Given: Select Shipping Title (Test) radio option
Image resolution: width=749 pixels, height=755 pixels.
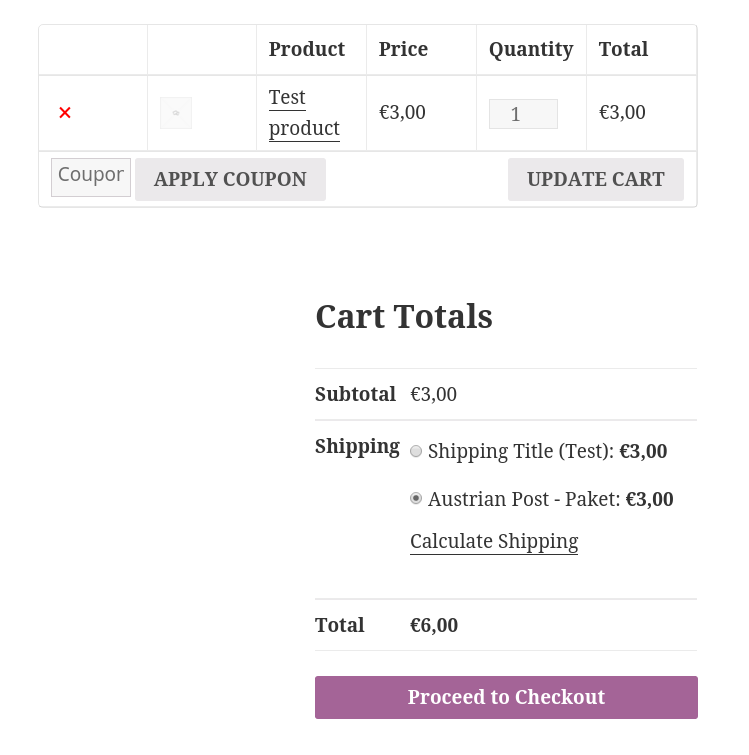Looking at the screenshot, I should coord(416,451).
